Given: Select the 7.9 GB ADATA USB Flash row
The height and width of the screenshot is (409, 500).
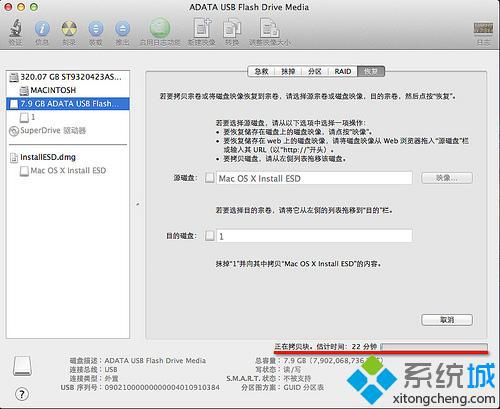Looking at the screenshot, I should pos(68,104).
